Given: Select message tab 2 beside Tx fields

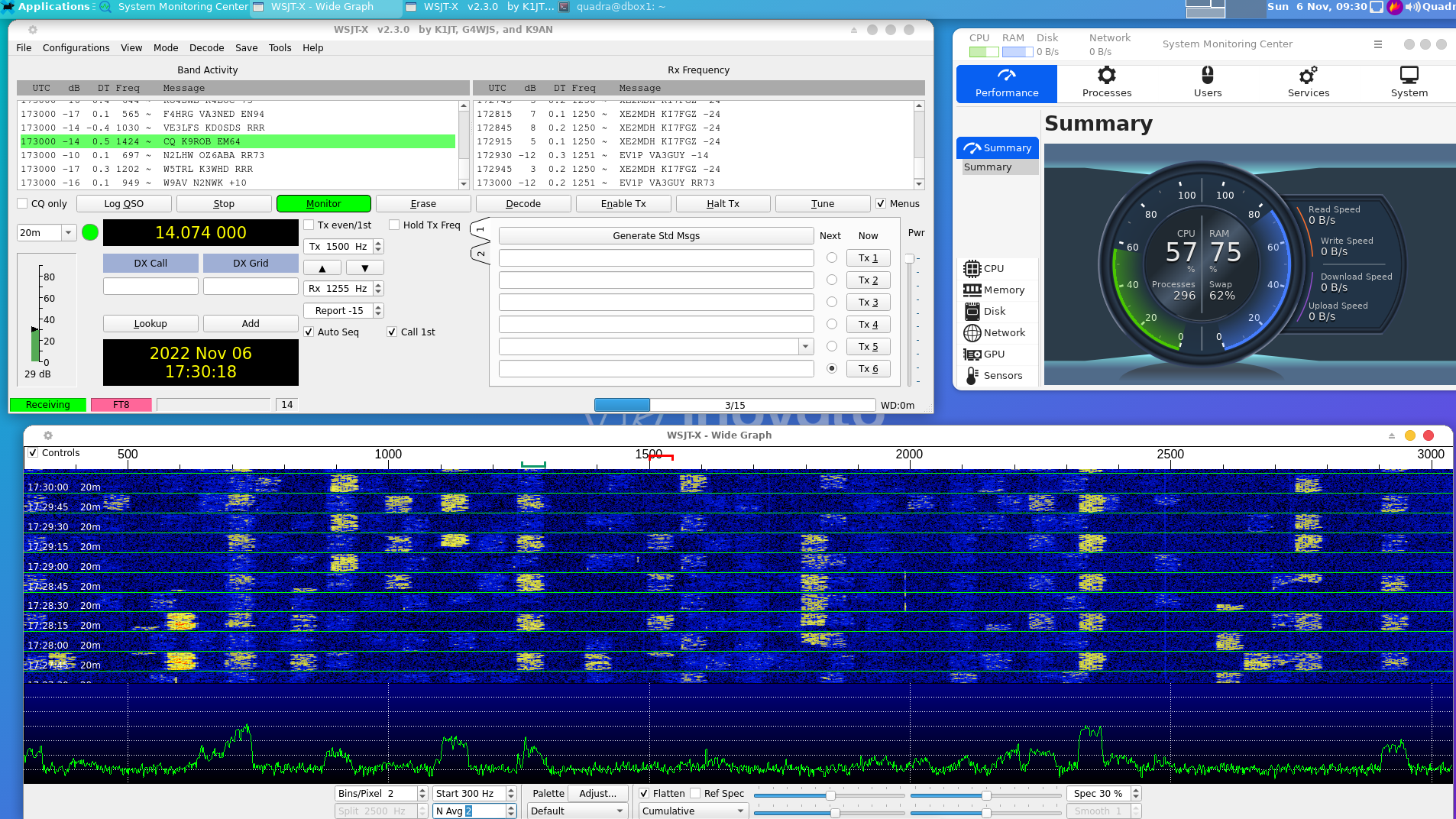Looking at the screenshot, I should (x=480, y=253).
